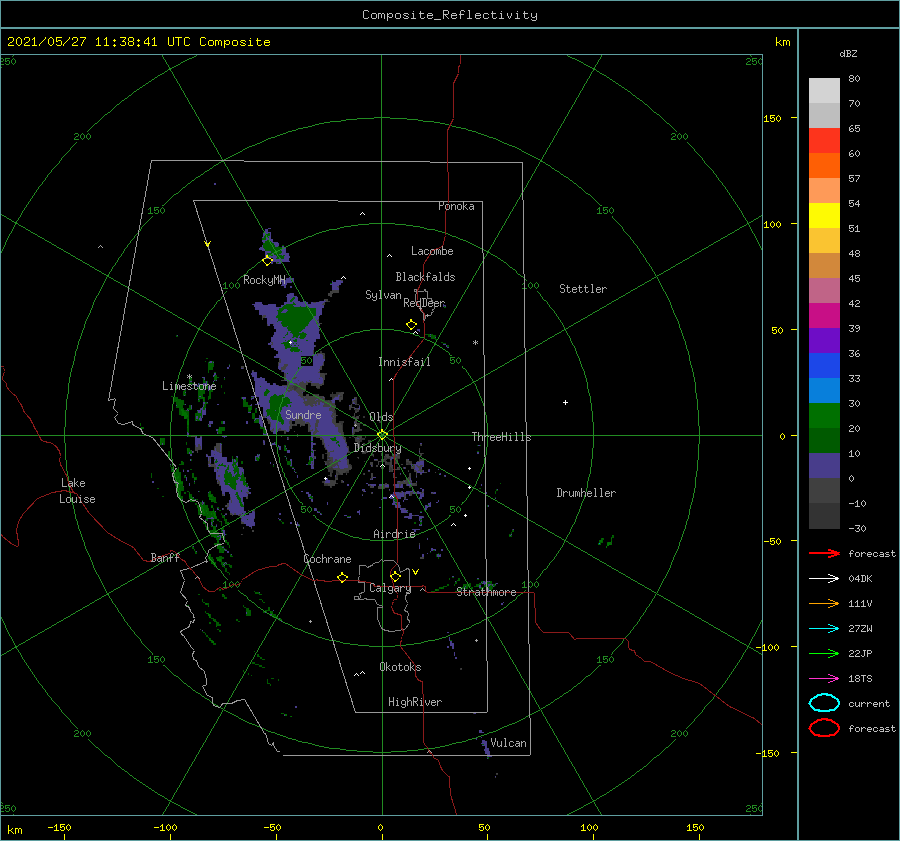Click the yellow radar-center diamond near Didsbury
This screenshot has width=900, height=841.
coord(382,435)
